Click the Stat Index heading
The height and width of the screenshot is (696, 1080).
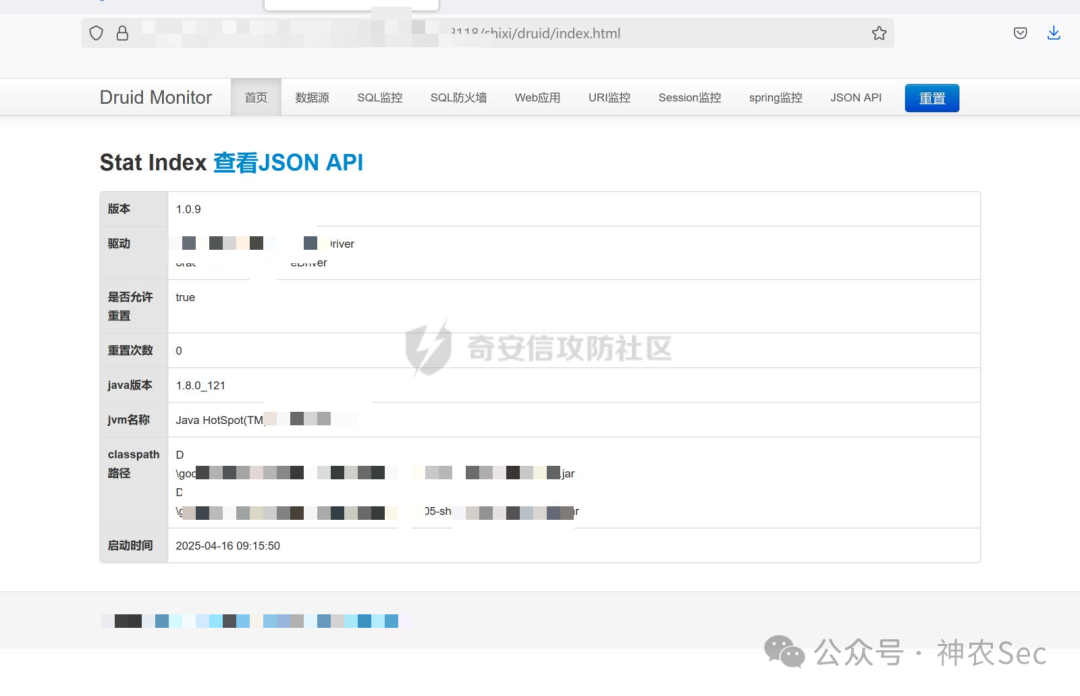pyautogui.click(x=153, y=163)
